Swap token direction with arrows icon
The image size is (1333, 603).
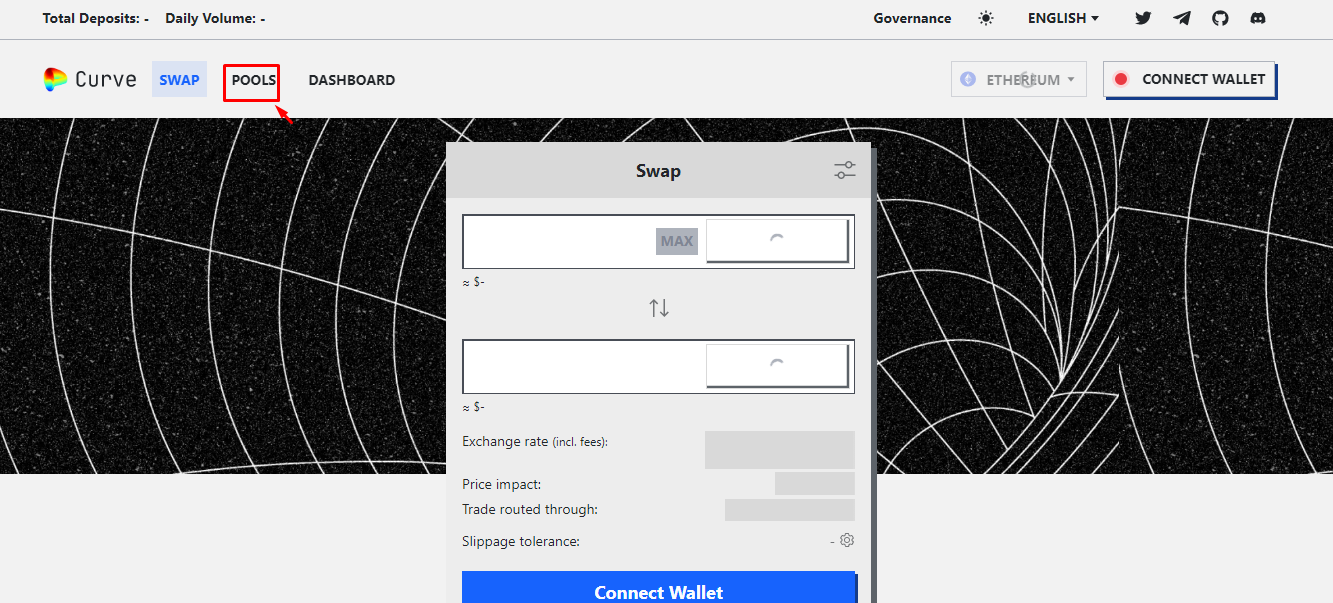tap(659, 308)
